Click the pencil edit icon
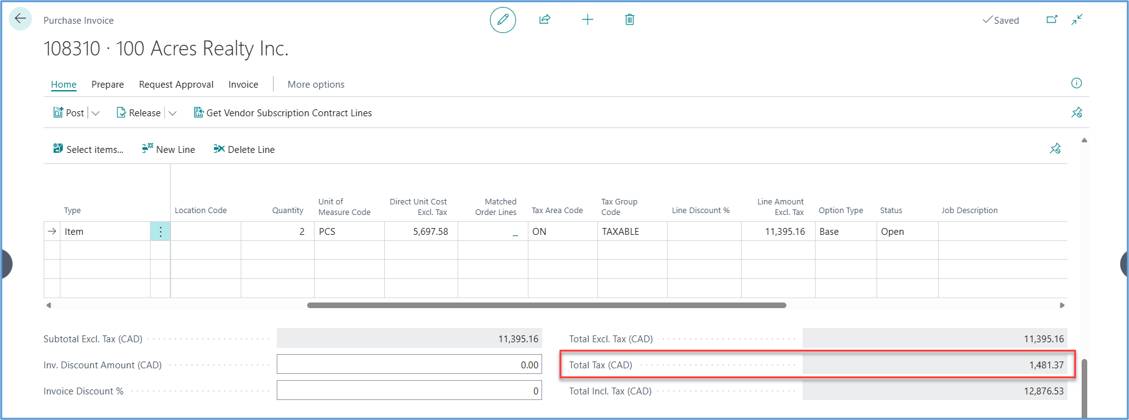Viewport: 1129px width, 420px height. click(503, 20)
